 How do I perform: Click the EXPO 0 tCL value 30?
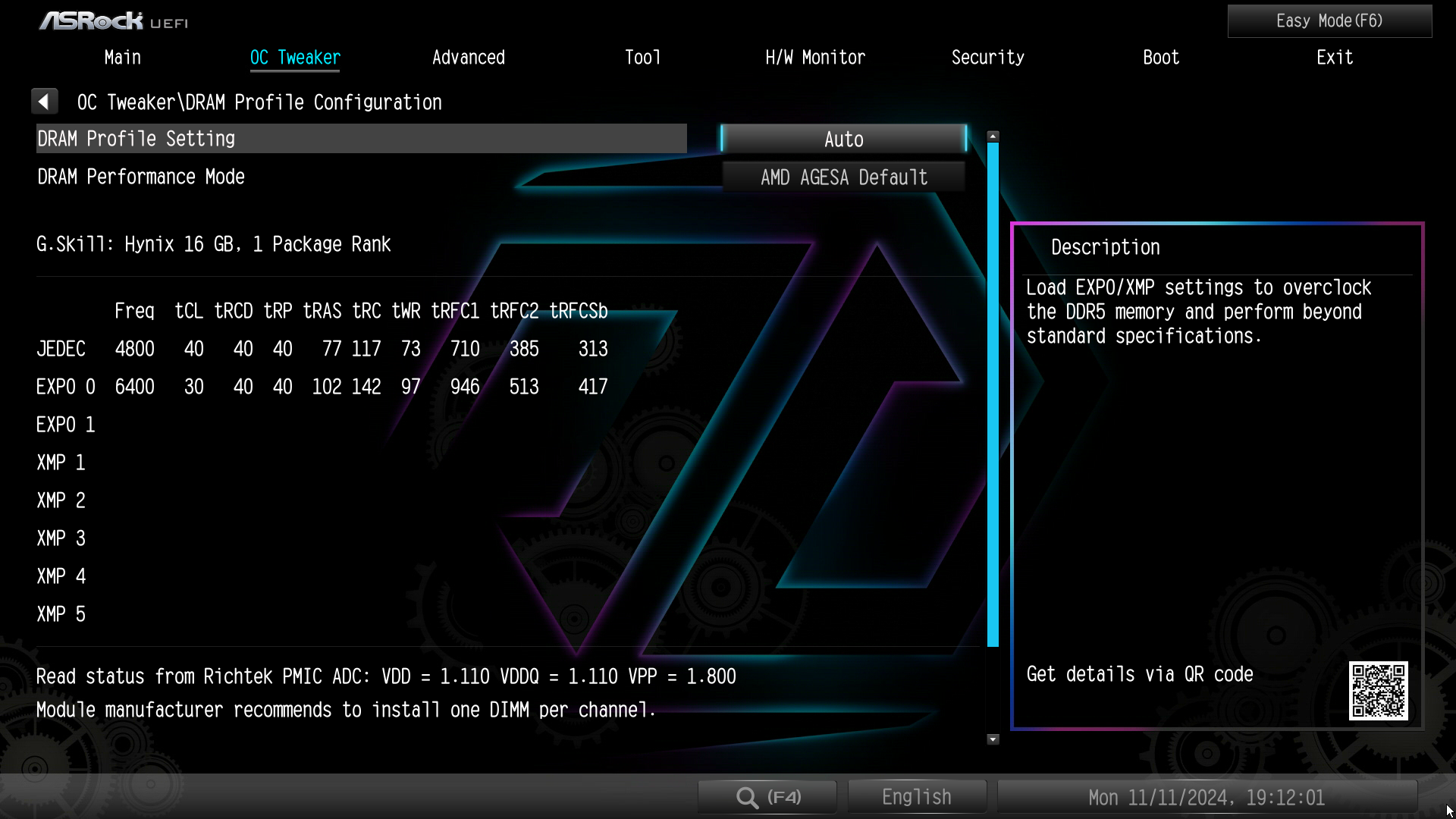tap(194, 387)
